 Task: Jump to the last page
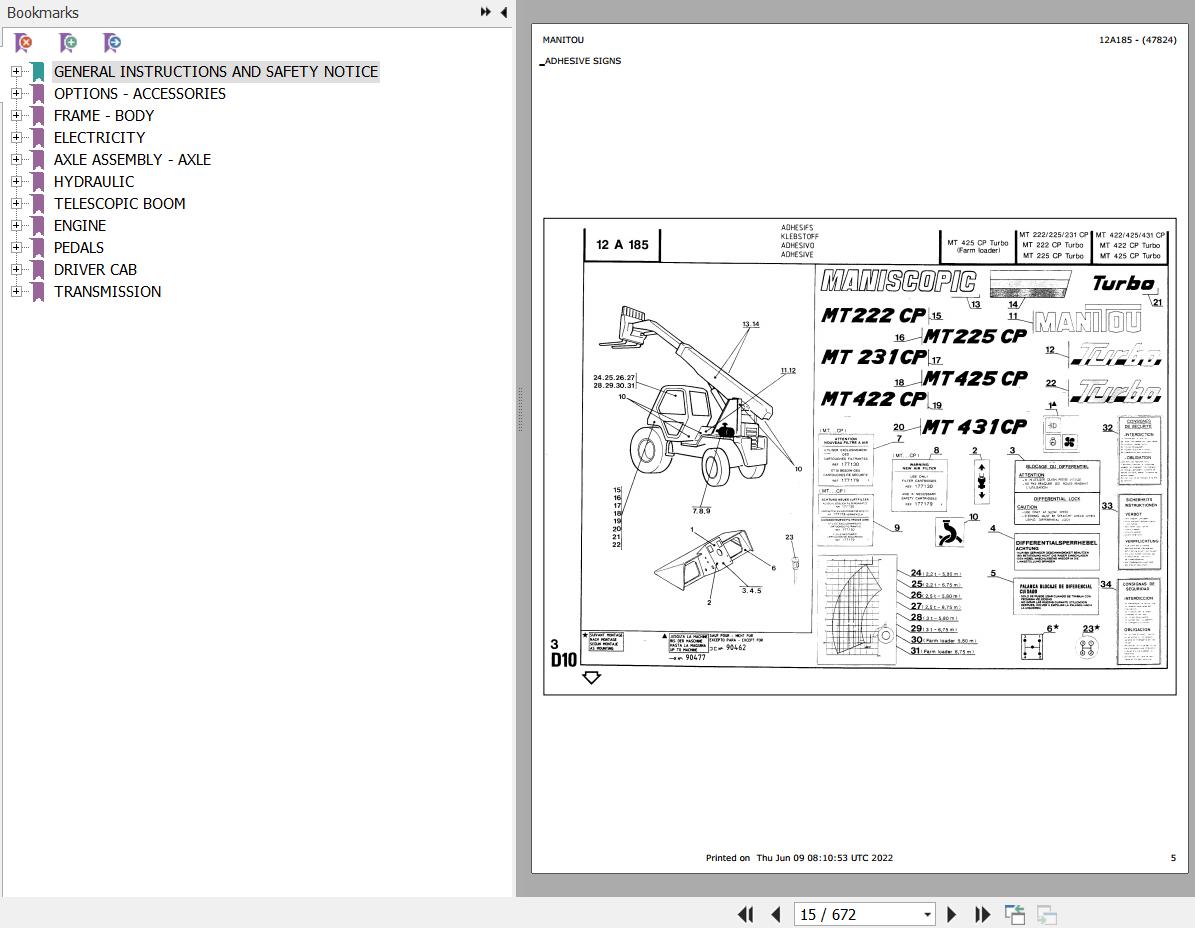982,914
